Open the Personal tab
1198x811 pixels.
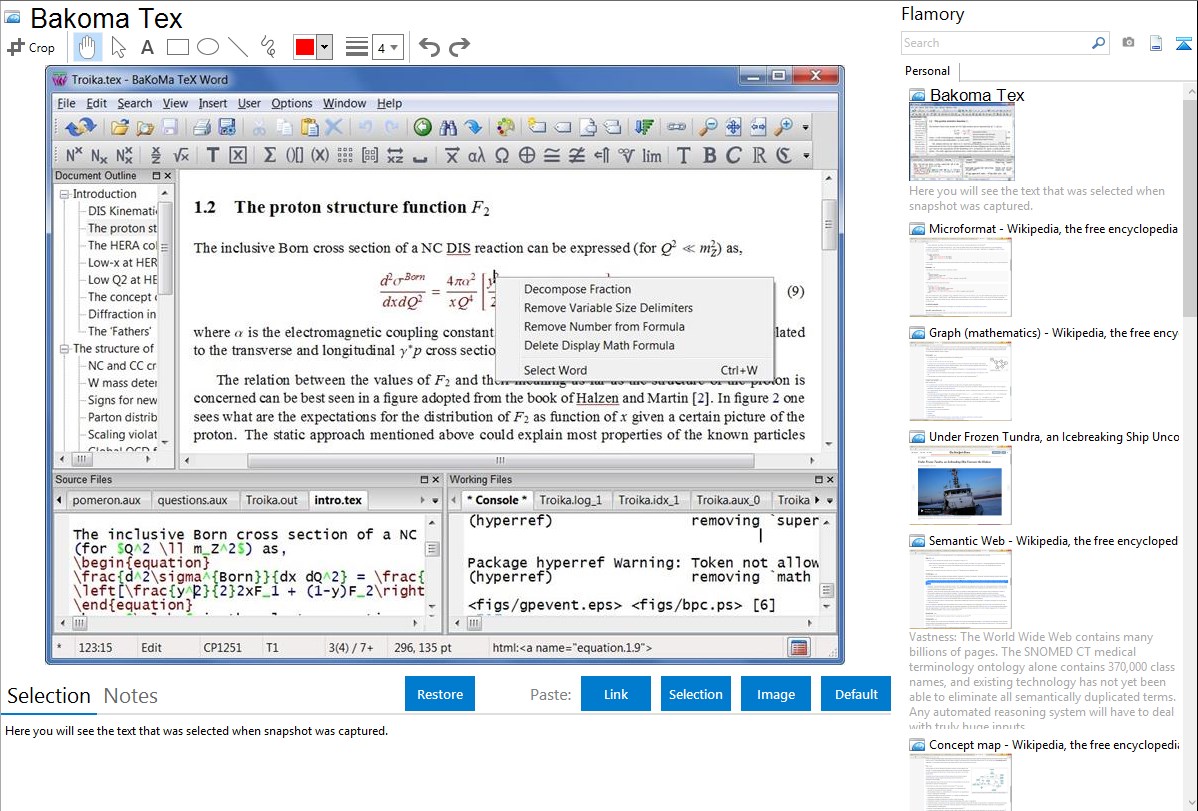[928, 71]
